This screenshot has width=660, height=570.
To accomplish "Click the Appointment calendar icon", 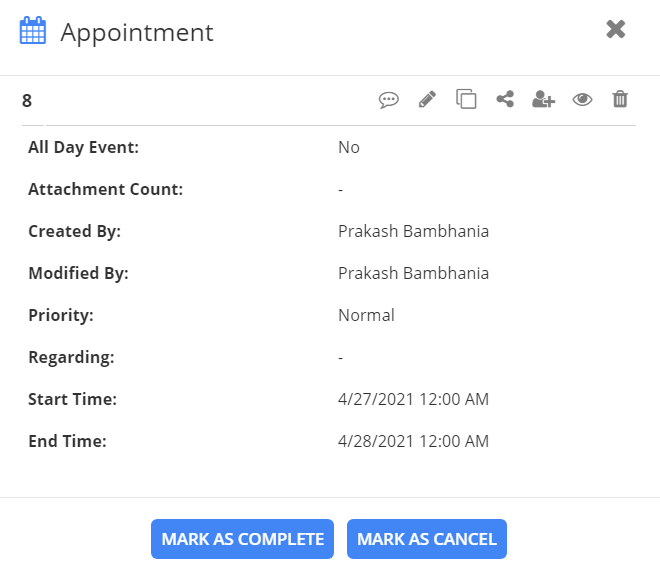I will (x=33, y=31).
